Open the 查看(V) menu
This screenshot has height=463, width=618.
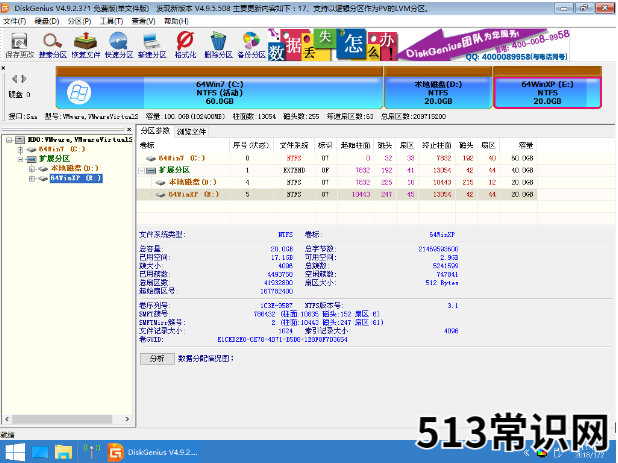143,21
